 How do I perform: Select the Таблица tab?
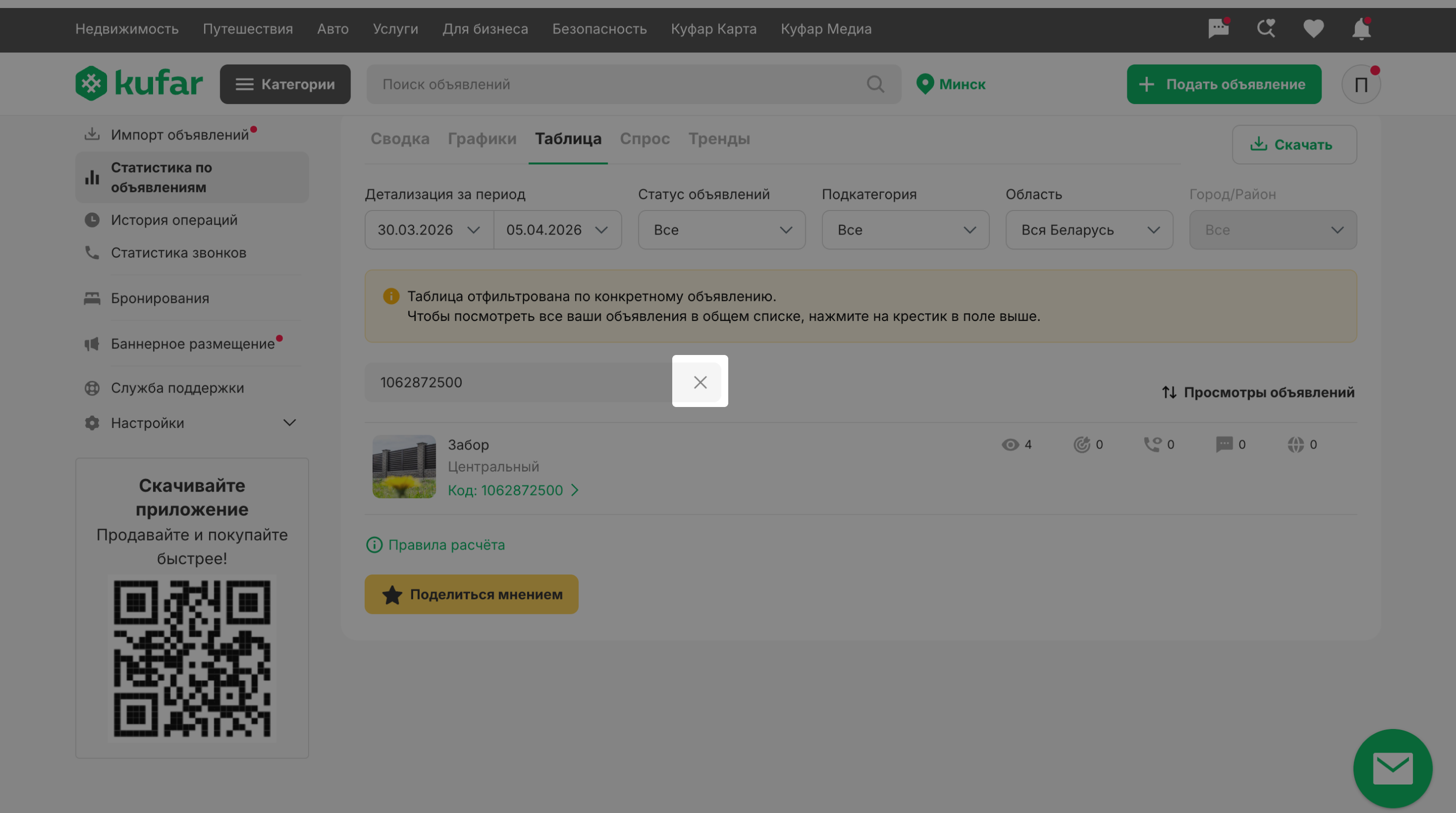coord(568,139)
